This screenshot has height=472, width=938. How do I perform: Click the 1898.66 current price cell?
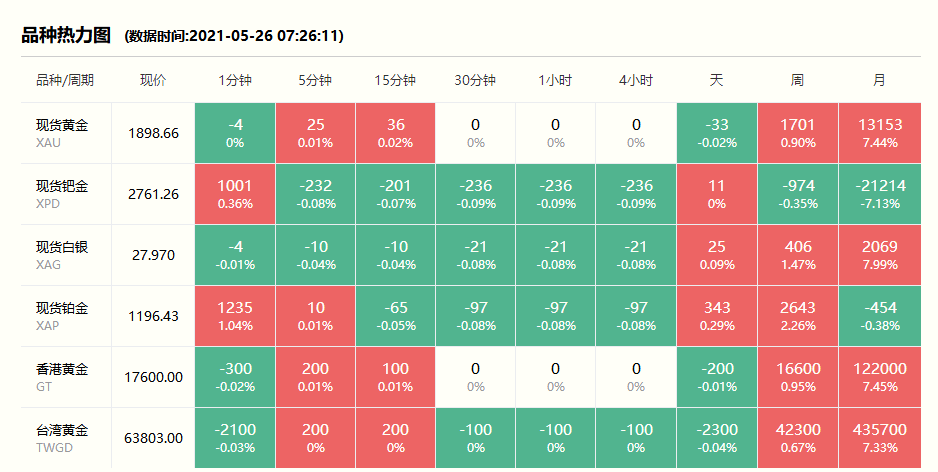pos(153,133)
